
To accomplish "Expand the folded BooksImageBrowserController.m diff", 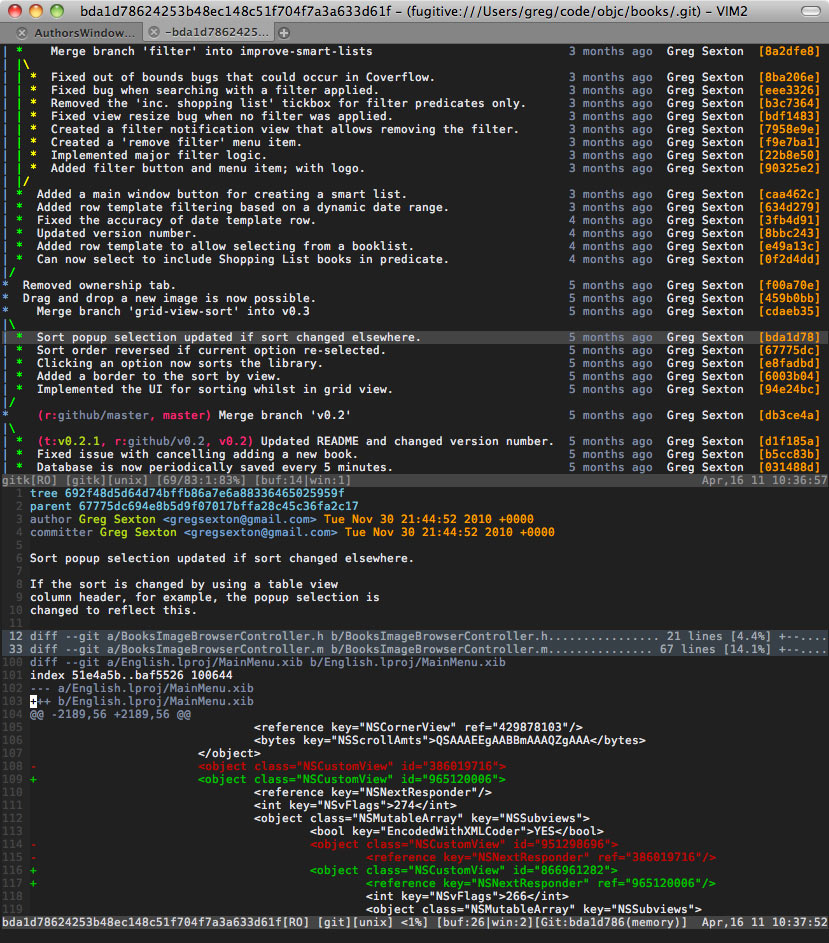I will pos(414,650).
